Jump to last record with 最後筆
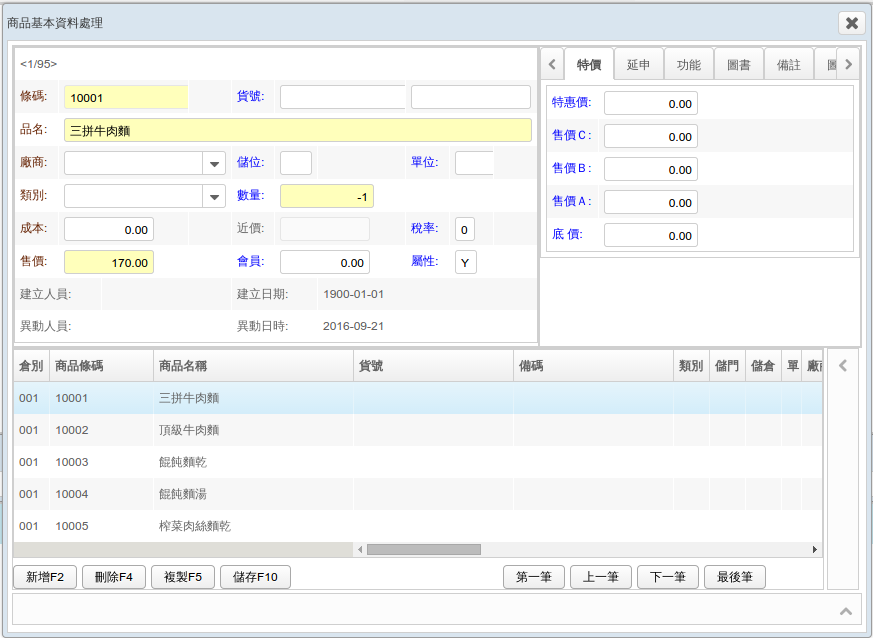The image size is (873, 638). coord(735,577)
